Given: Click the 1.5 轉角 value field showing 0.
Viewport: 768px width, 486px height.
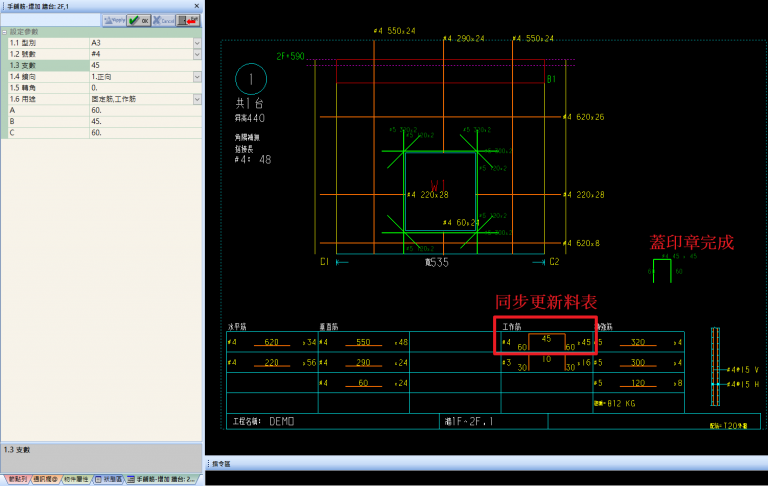Looking at the screenshot, I should (145, 88).
